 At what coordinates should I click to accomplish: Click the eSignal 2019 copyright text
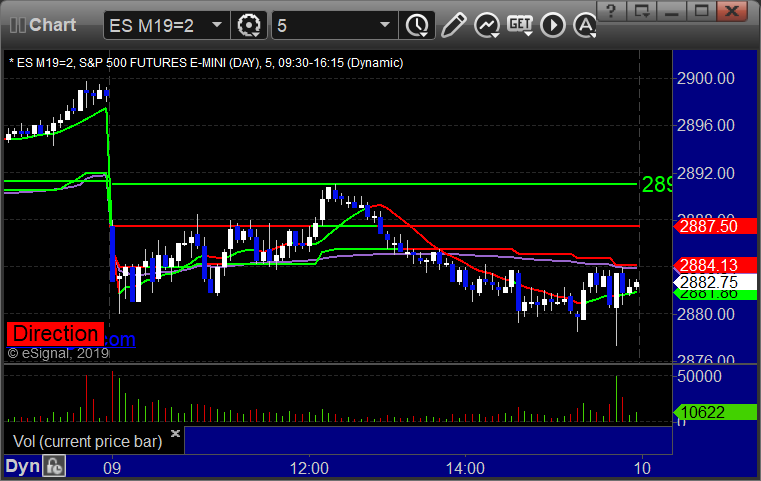coord(58,353)
